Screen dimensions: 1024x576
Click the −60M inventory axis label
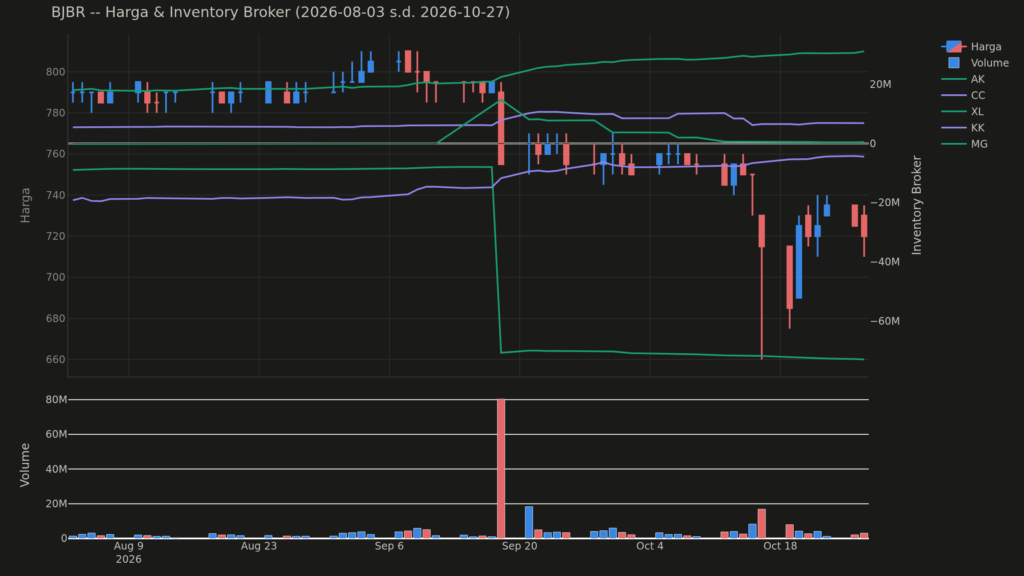pos(885,321)
